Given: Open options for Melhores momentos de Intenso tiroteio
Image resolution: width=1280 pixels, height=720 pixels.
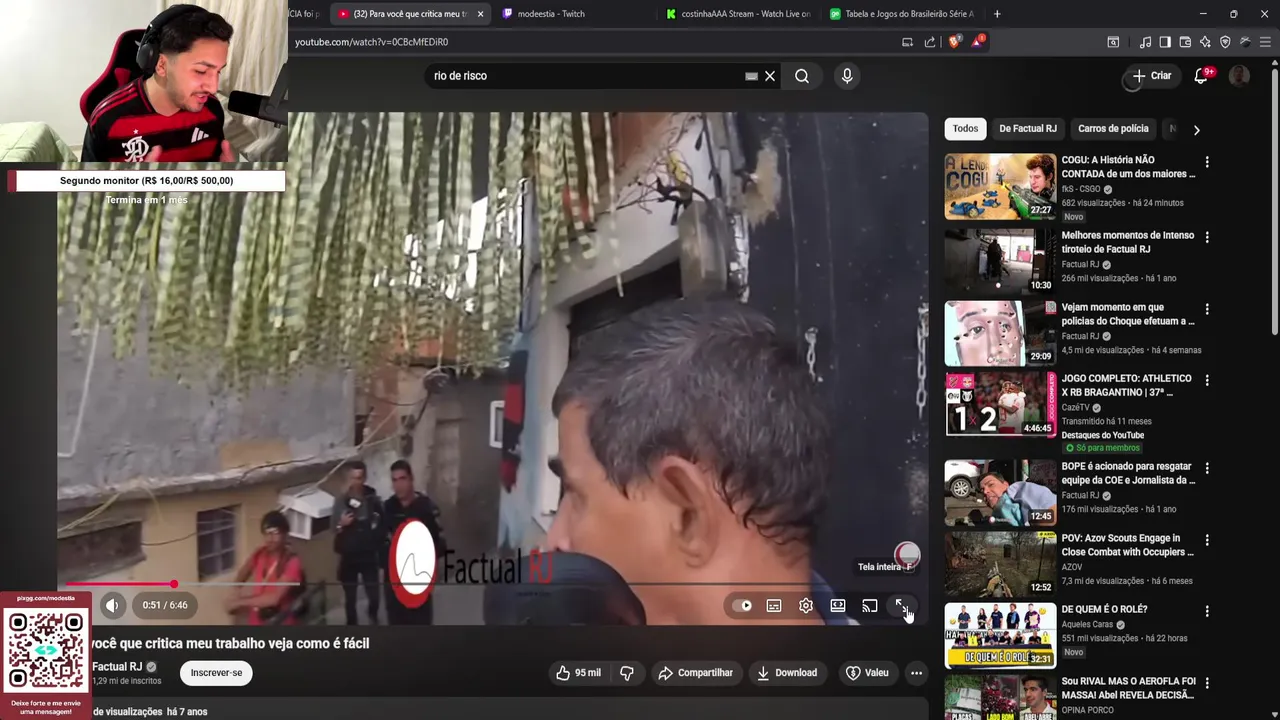Looking at the screenshot, I should [x=1207, y=237].
